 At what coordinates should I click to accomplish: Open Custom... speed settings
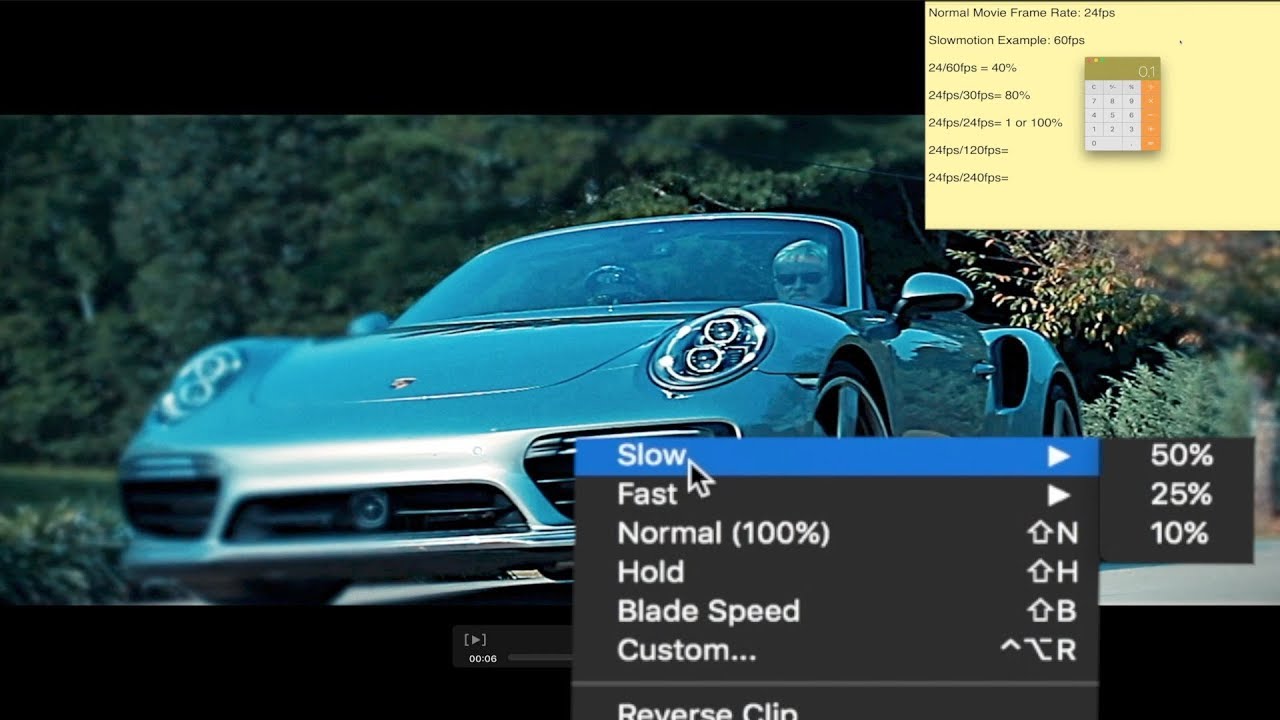click(836, 650)
